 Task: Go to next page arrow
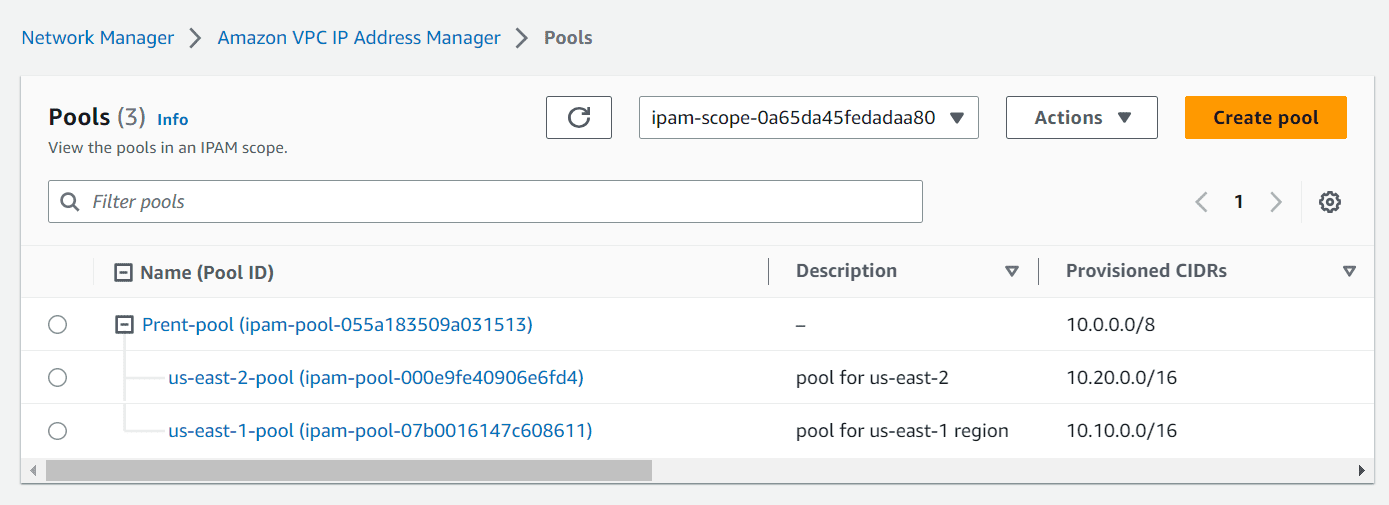(1276, 202)
